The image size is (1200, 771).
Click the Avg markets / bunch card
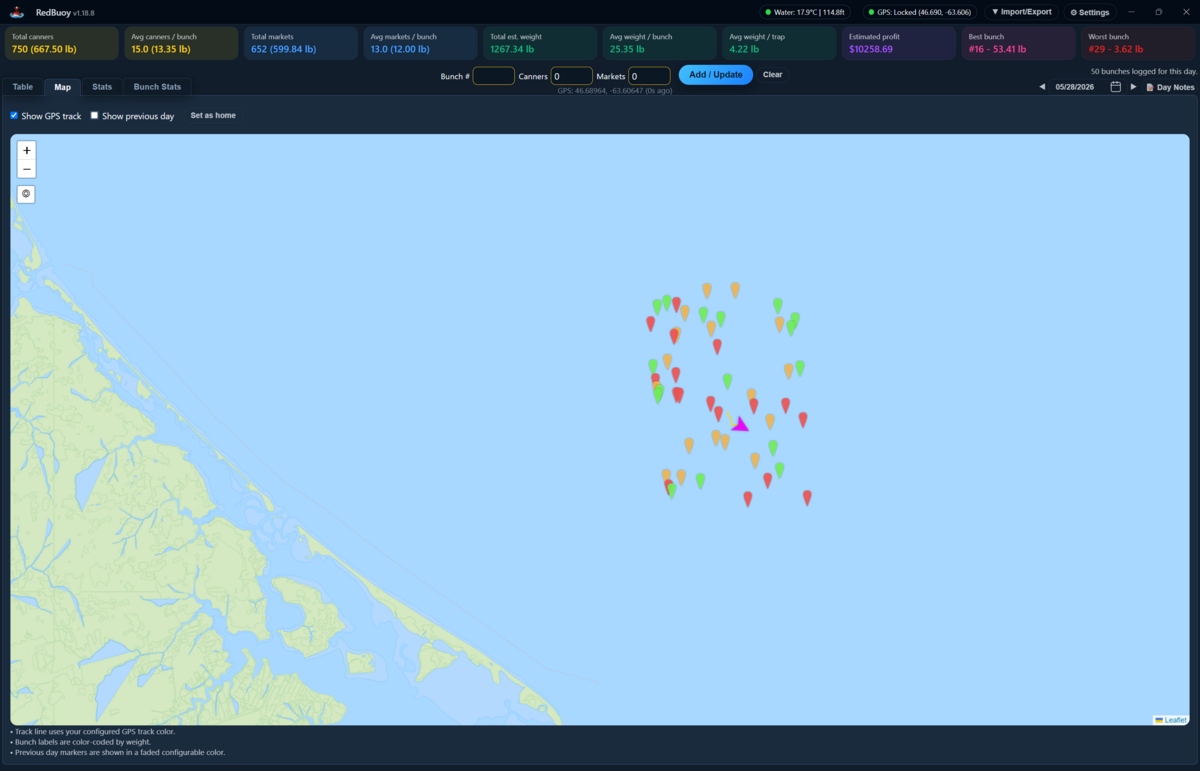click(420, 43)
